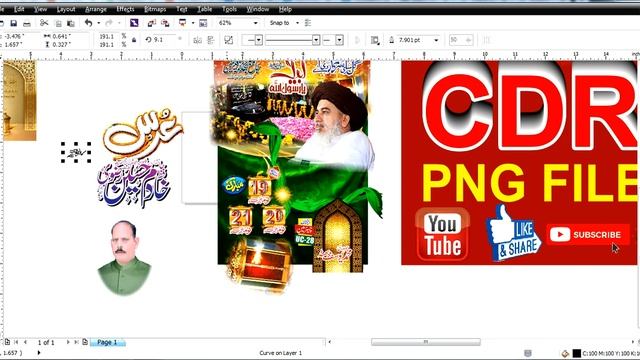Click the Copy icon in toolbar
Image resolution: width=640 pixels, height=360 pixels.
[x=58, y=23]
